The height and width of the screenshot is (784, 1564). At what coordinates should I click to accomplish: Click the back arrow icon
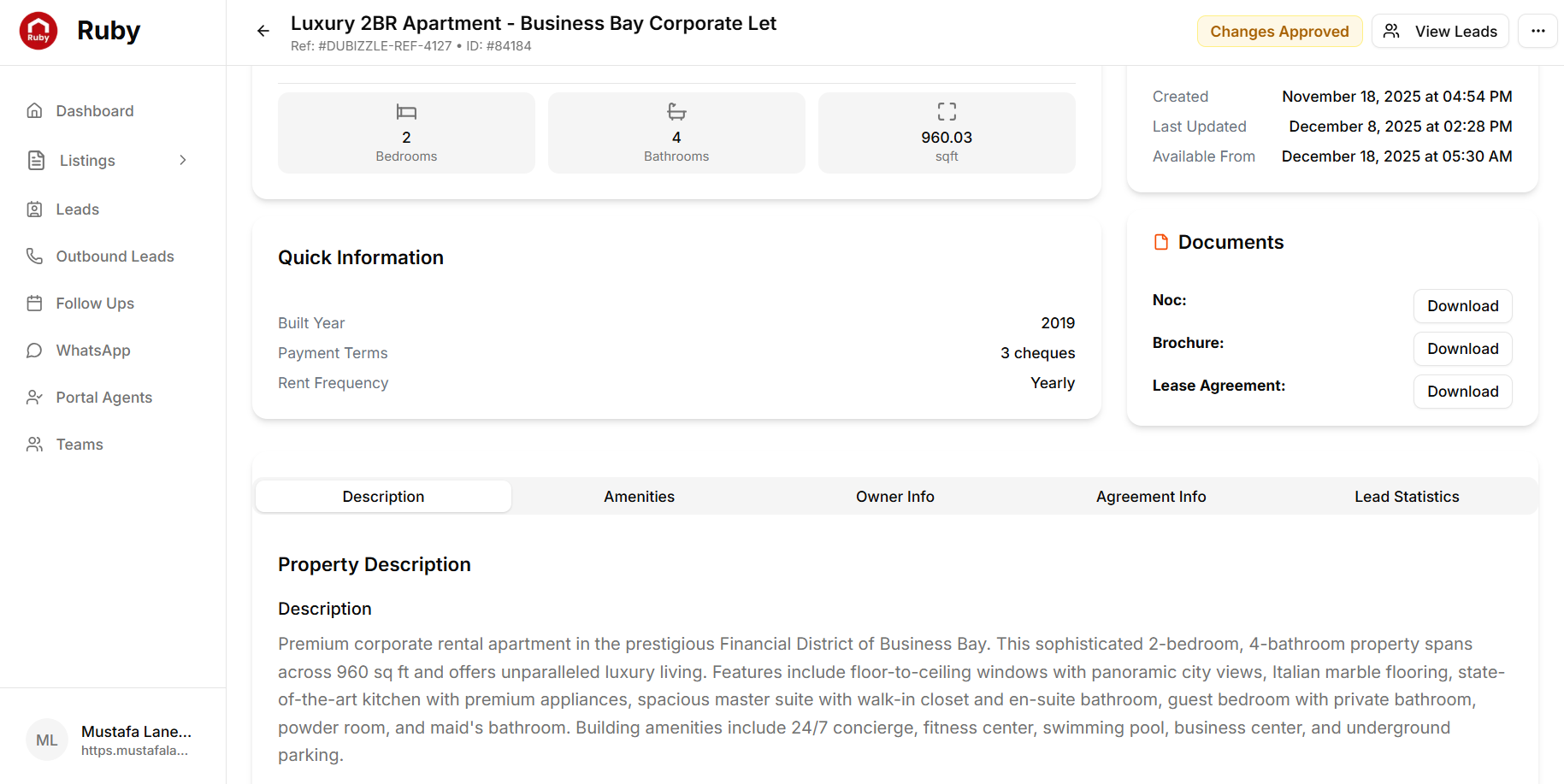tap(263, 32)
